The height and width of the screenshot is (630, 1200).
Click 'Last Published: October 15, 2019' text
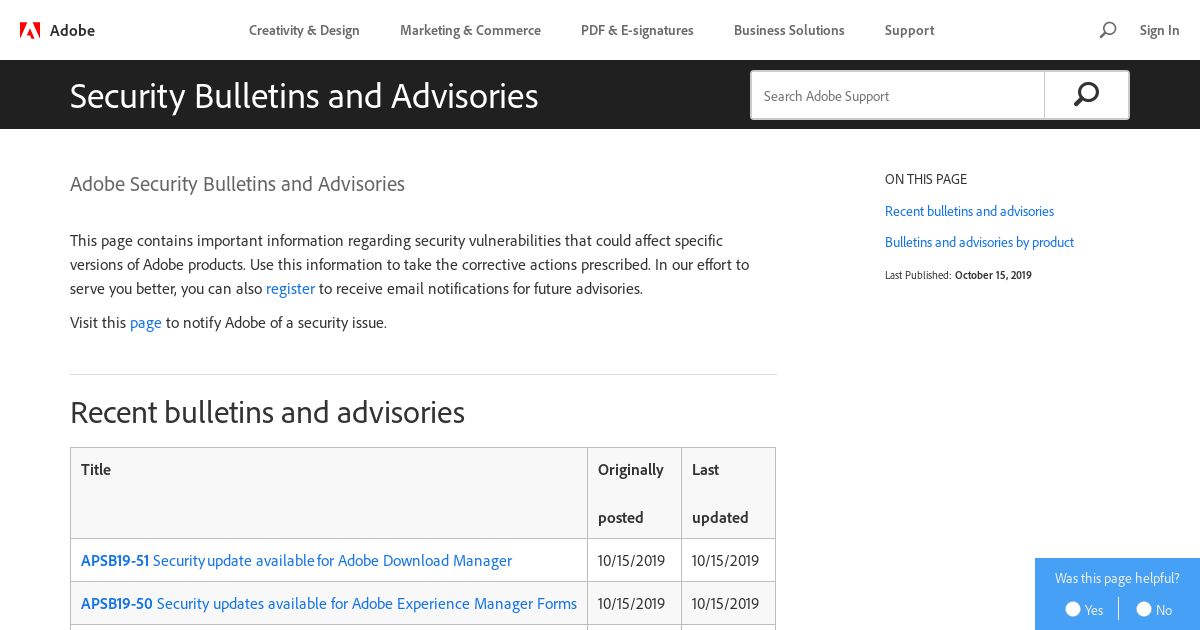(x=958, y=275)
